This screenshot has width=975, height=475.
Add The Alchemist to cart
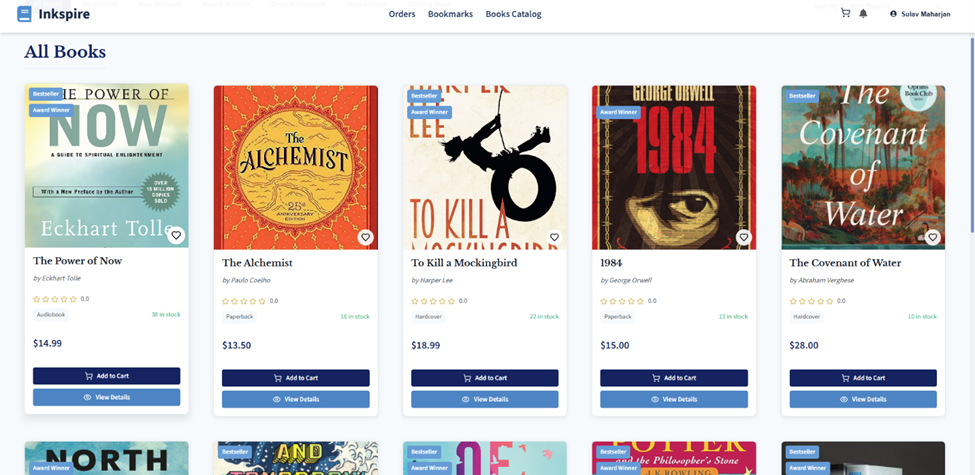pyautogui.click(x=295, y=378)
